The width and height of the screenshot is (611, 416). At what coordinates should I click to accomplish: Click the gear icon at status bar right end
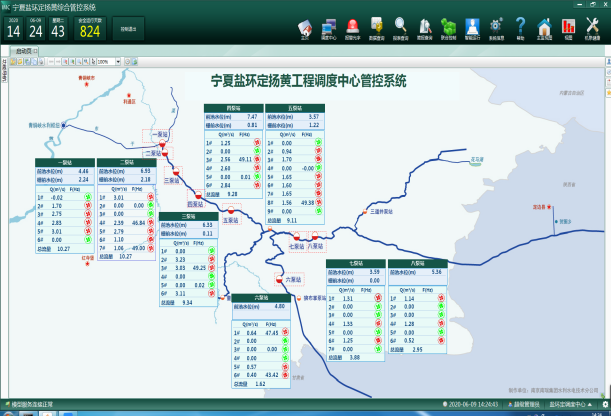[605, 405]
